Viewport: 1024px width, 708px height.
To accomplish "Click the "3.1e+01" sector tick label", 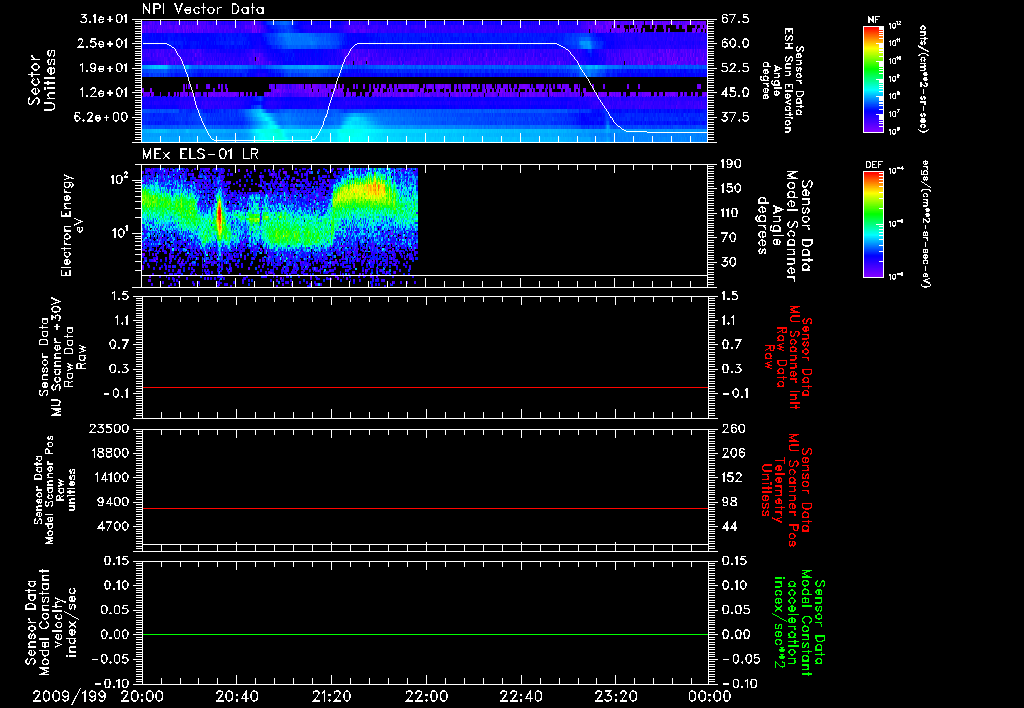I will click(103, 19).
